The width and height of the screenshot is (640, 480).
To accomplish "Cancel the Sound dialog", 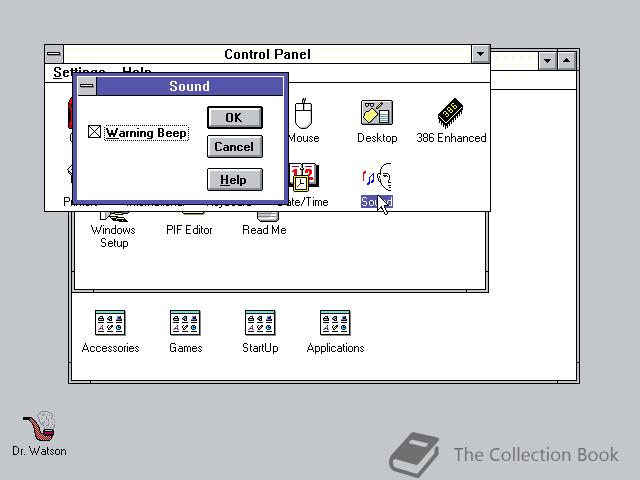I will pyautogui.click(x=235, y=147).
